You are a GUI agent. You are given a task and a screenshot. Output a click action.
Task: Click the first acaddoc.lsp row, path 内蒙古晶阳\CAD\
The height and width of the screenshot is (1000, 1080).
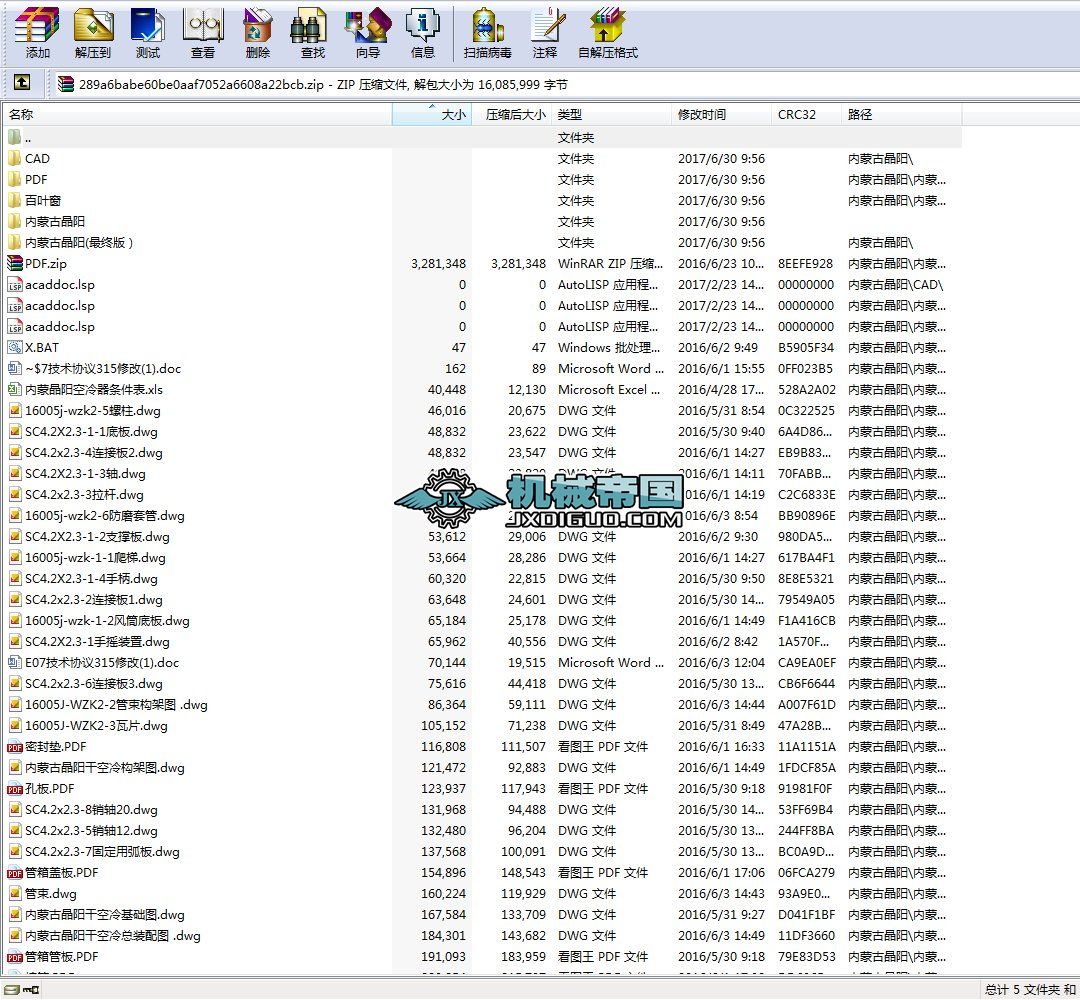click(x=482, y=284)
